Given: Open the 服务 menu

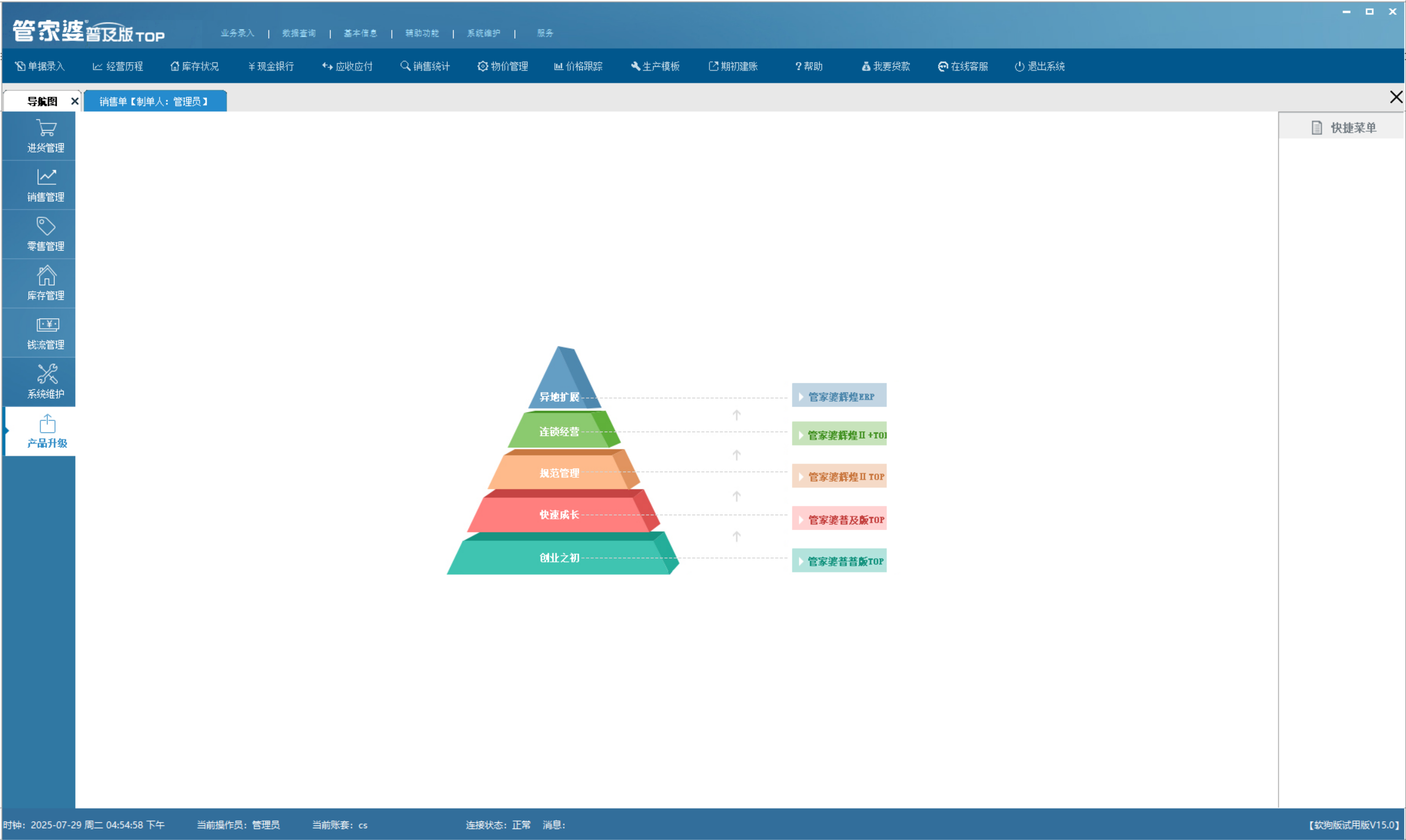Looking at the screenshot, I should (x=545, y=33).
